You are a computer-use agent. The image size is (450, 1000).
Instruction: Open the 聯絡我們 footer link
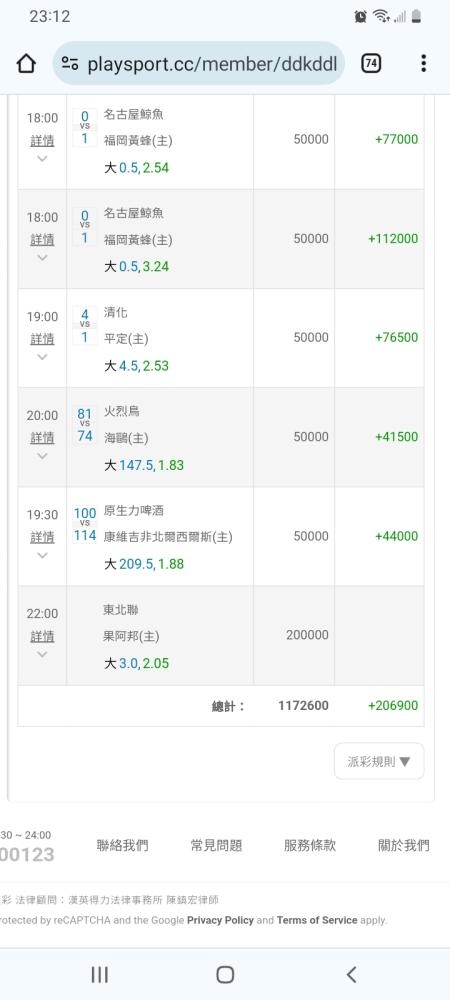pyautogui.click(x=122, y=846)
